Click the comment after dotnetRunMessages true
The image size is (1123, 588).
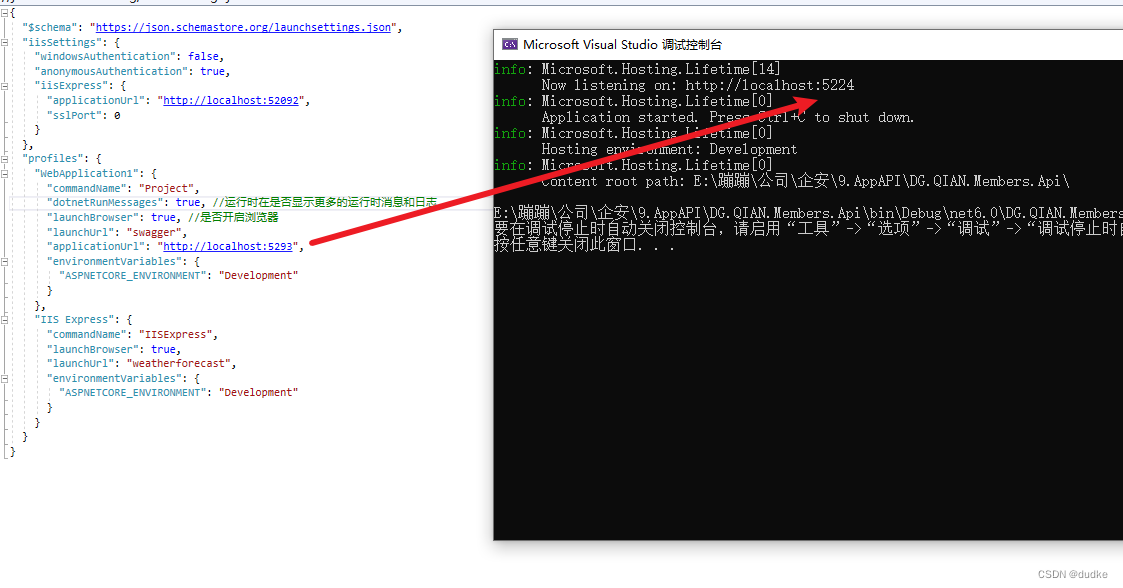(x=324, y=203)
